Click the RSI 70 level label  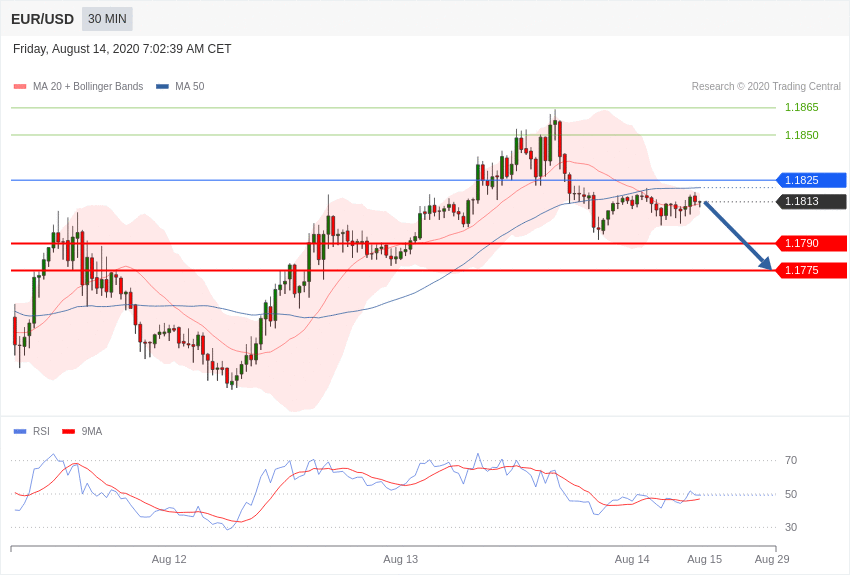pyautogui.click(x=791, y=460)
